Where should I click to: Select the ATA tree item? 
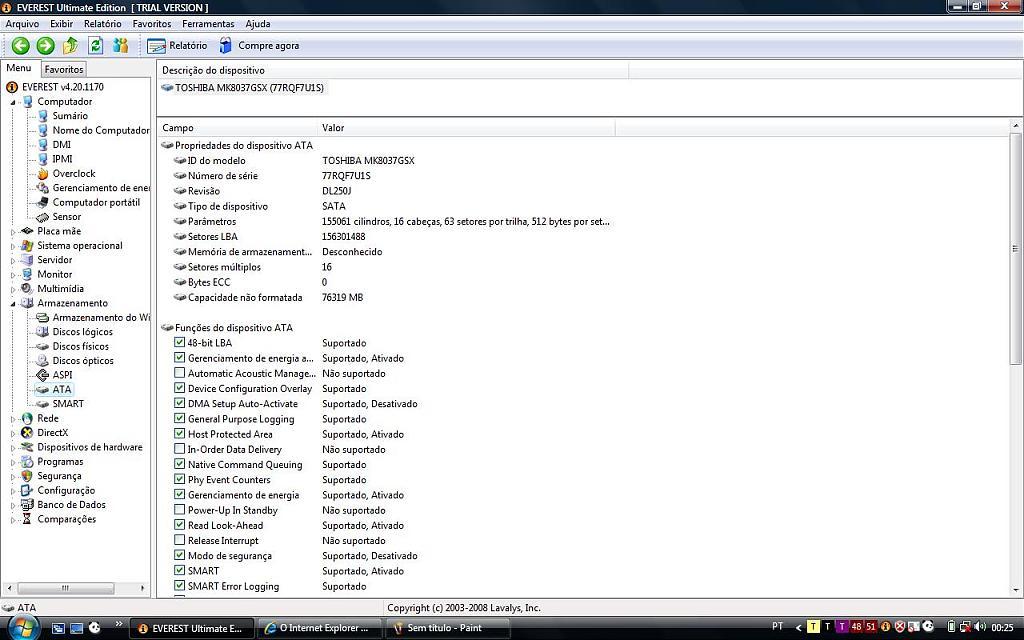(62, 389)
